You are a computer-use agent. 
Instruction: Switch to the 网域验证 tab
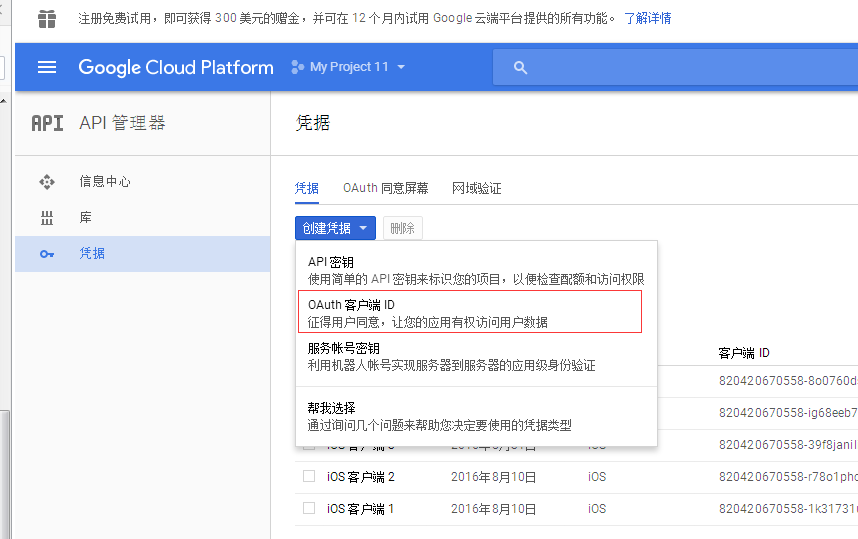coord(477,189)
